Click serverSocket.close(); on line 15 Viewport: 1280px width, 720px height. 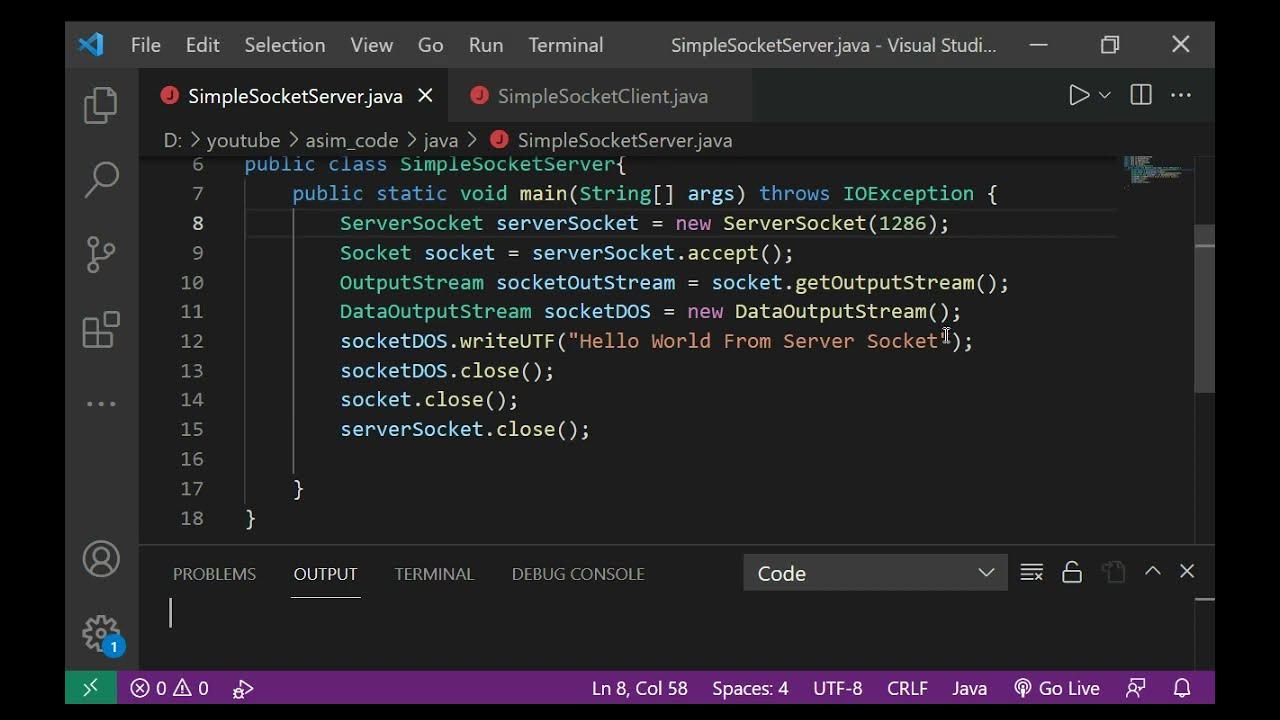pyautogui.click(x=465, y=429)
